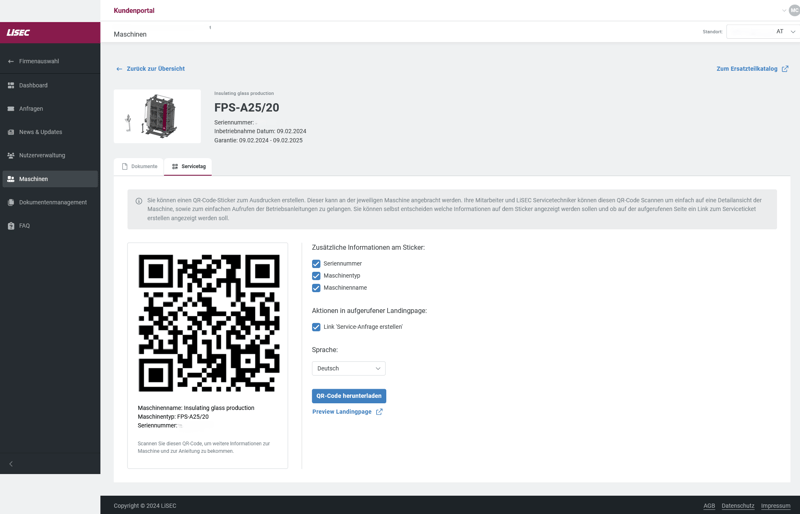Click the external link icon beside Ersatzteilkatalog

click(785, 69)
